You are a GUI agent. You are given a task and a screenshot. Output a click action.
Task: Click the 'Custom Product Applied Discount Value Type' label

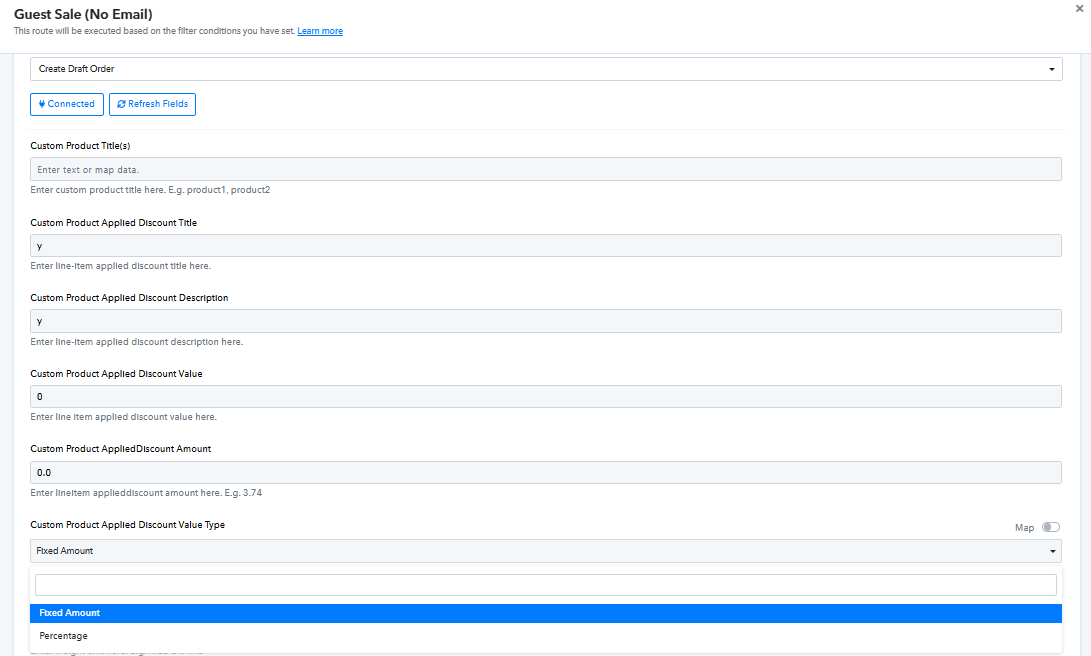(128, 525)
